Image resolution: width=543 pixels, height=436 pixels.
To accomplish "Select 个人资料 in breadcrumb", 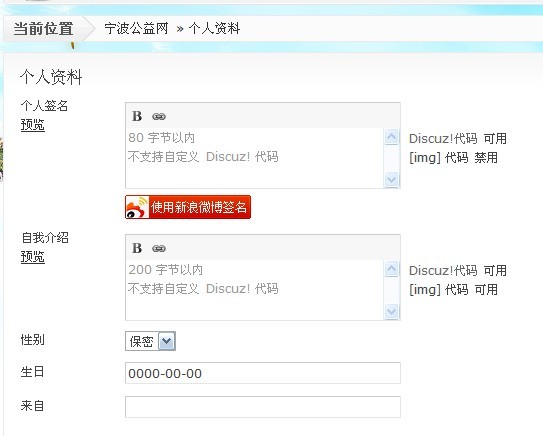I will (214, 28).
